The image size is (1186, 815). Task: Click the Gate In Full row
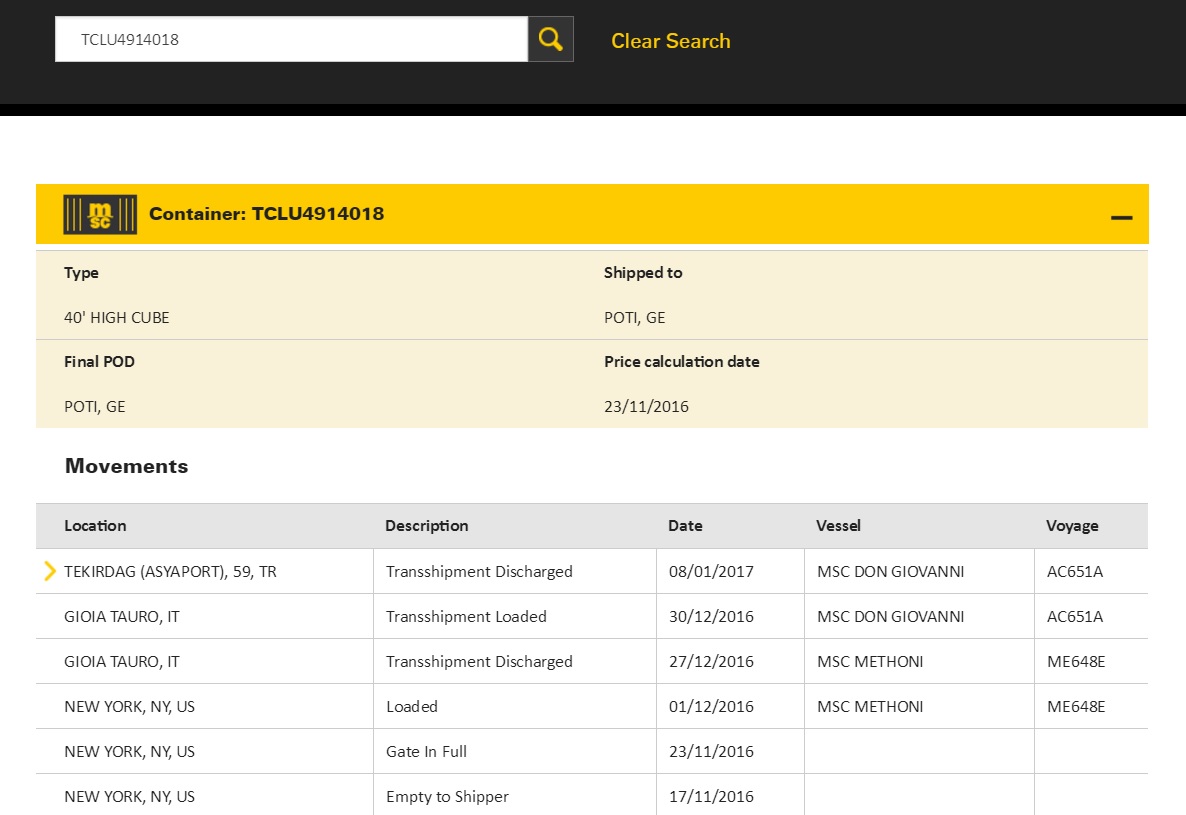tap(426, 752)
